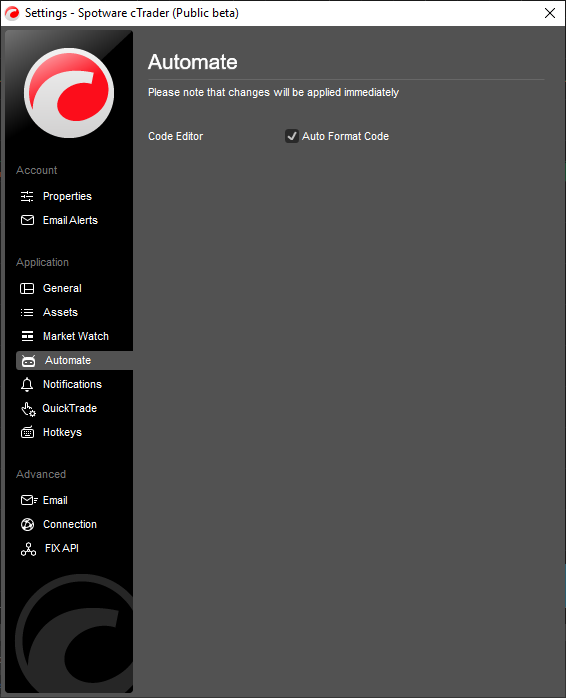Click the Properties sliders icon

[x=27, y=196]
